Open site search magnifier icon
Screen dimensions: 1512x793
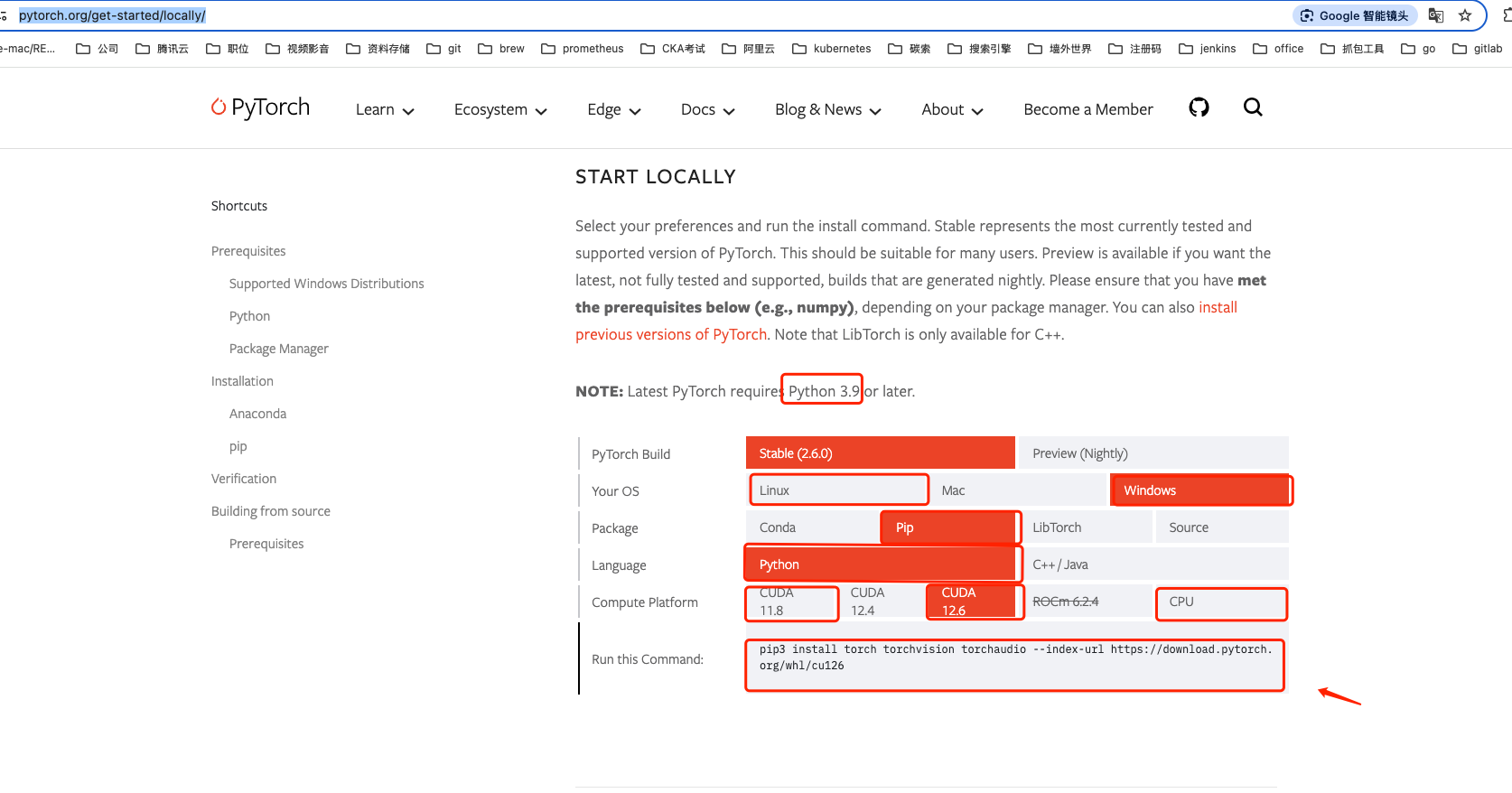pyautogui.click(x=1253, y=107)
